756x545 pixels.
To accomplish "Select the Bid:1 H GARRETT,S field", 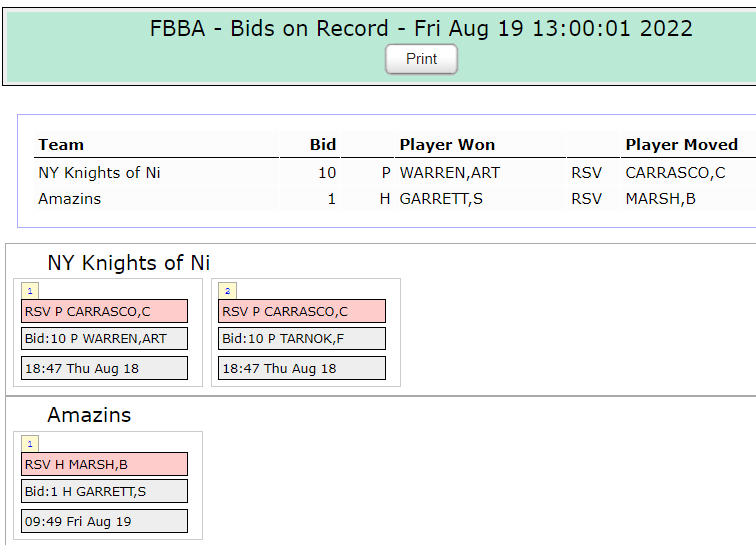I will tap(105, 491).
